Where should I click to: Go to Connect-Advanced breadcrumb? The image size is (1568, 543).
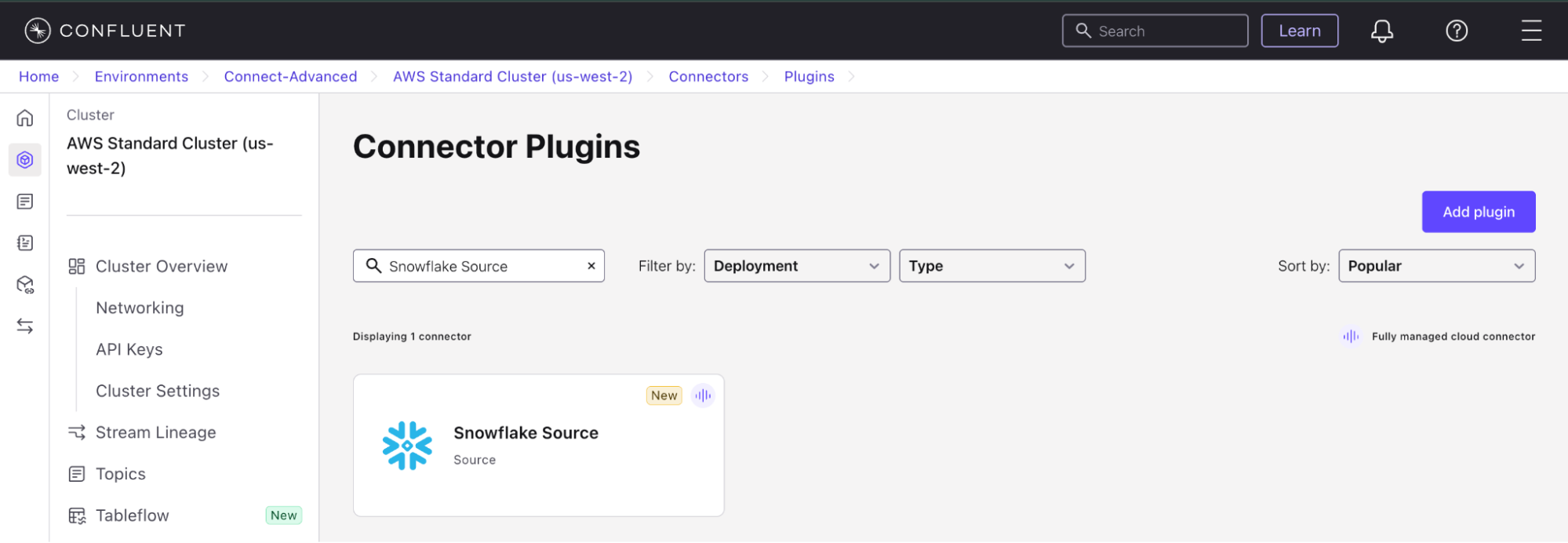click(290, 76)
